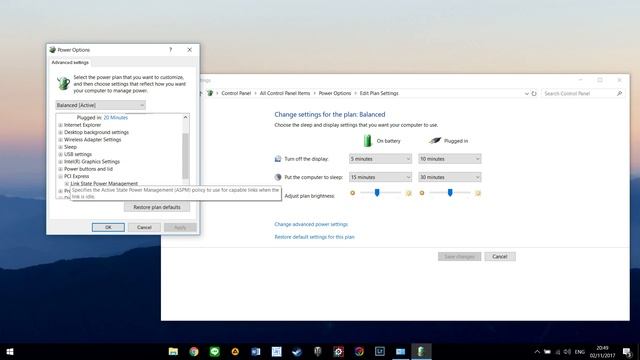Click scroll-up arrow in settings tree
Screen dimensions: 640x360
click(x=185, y=118)
